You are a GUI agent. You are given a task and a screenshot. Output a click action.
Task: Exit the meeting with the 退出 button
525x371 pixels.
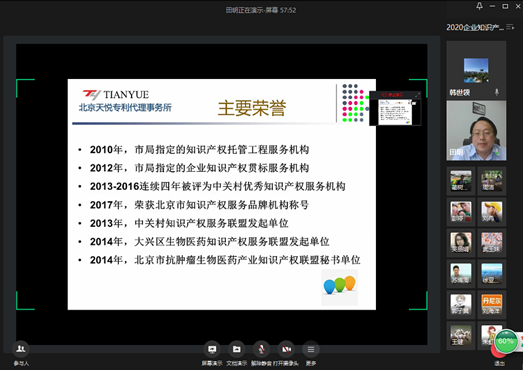click(499, 358)
